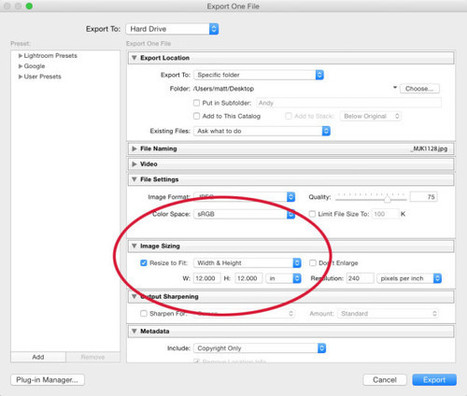Toggle Add to Stack checkbox
Viewport: 467px width, 396px height.
click(x=288, y=116)
